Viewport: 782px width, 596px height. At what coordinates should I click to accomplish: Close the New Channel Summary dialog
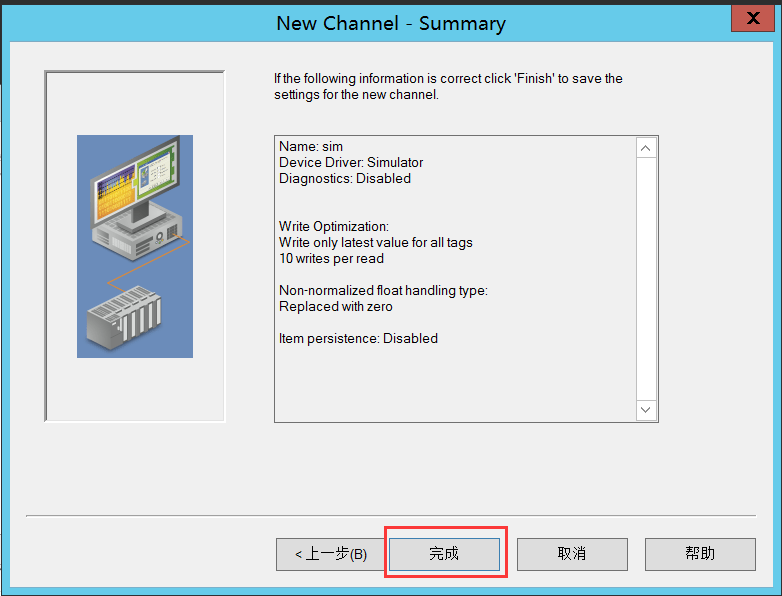coord(751,18)
